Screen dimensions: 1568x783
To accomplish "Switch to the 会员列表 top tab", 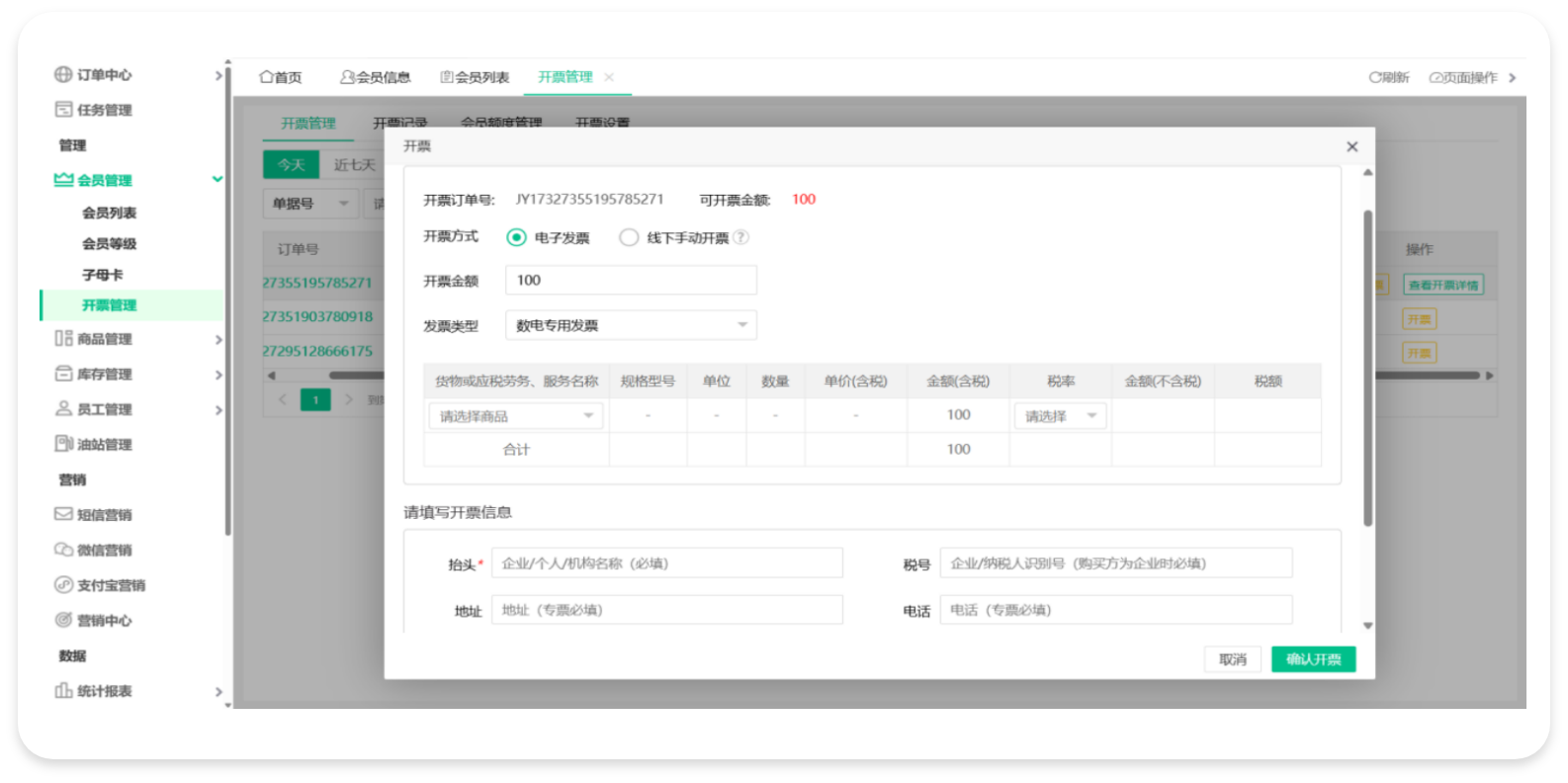I will (x=475, y=77).
